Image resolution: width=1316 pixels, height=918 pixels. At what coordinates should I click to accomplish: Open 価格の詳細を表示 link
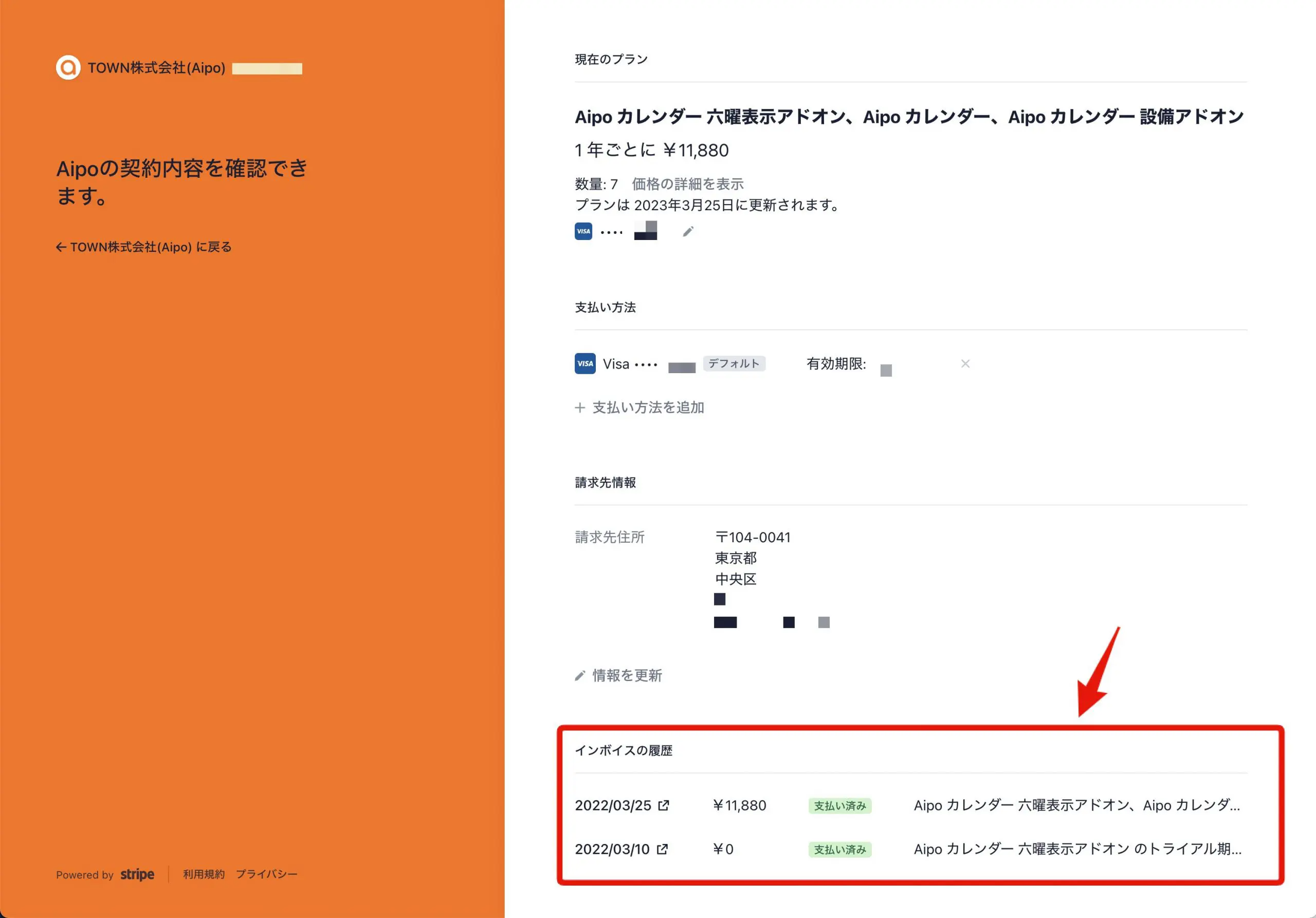pyautogui.click(x=687, y=184)
